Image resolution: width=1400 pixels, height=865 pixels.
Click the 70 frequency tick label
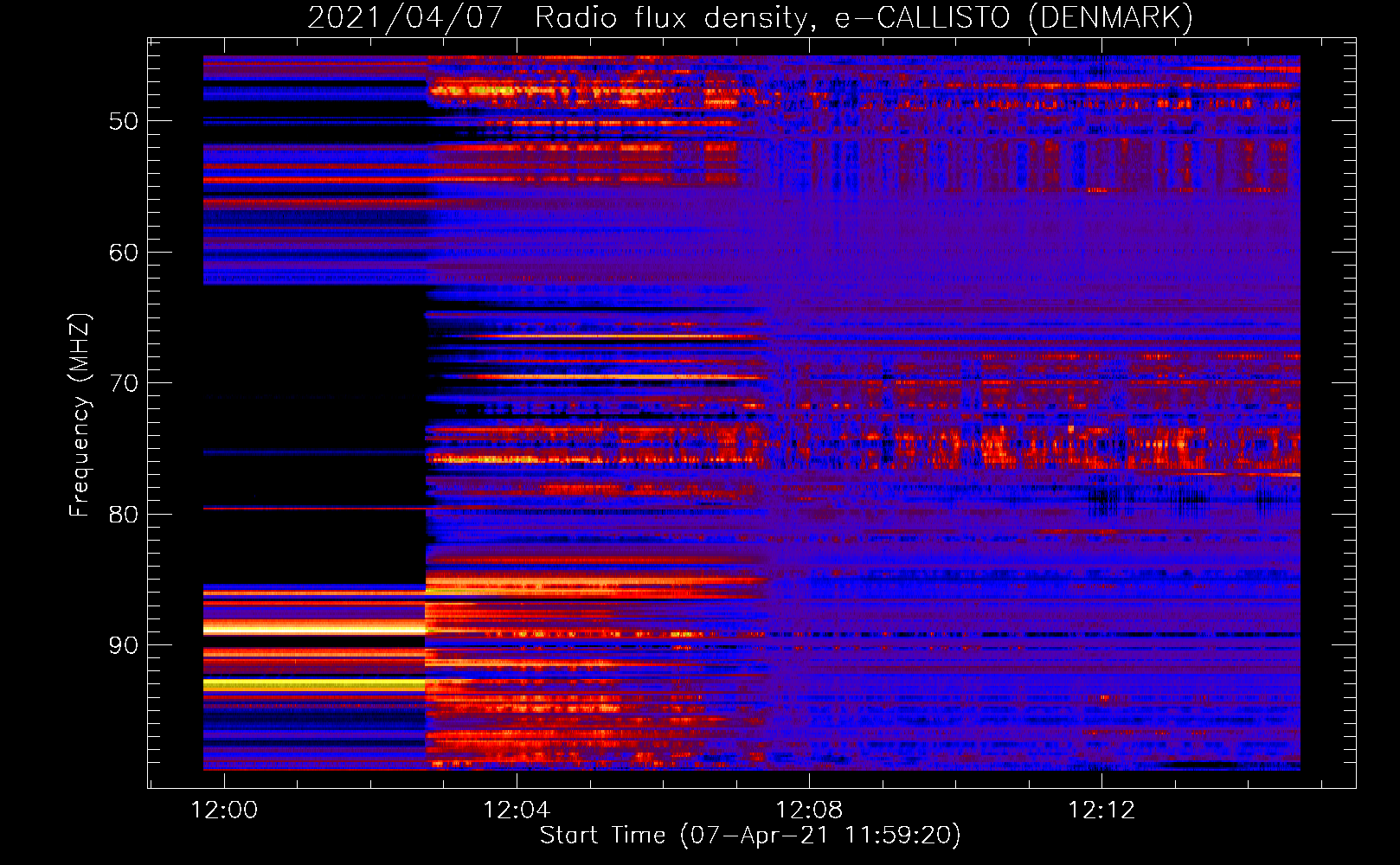coord(124,383)
